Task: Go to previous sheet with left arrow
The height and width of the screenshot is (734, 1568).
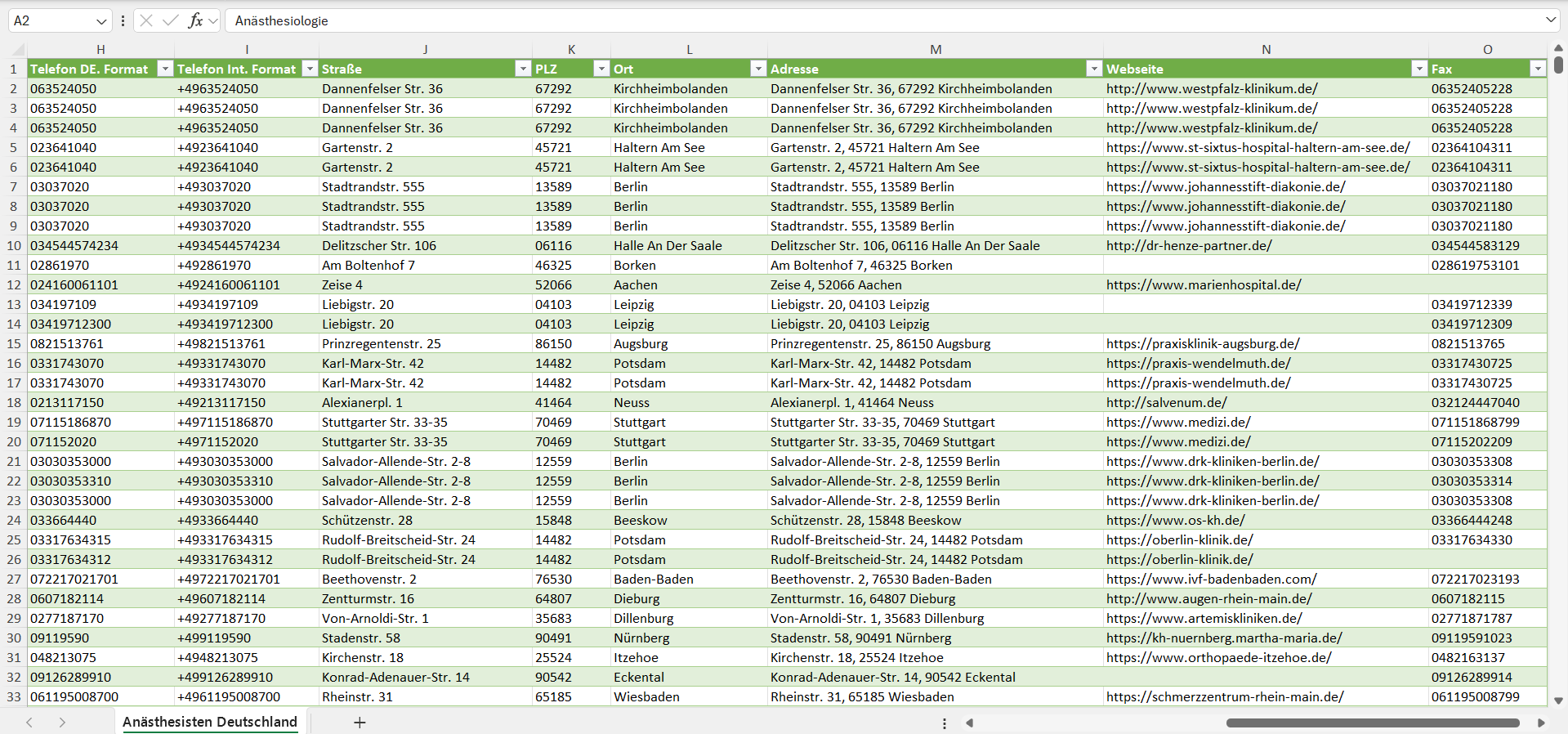Action: 29,723
